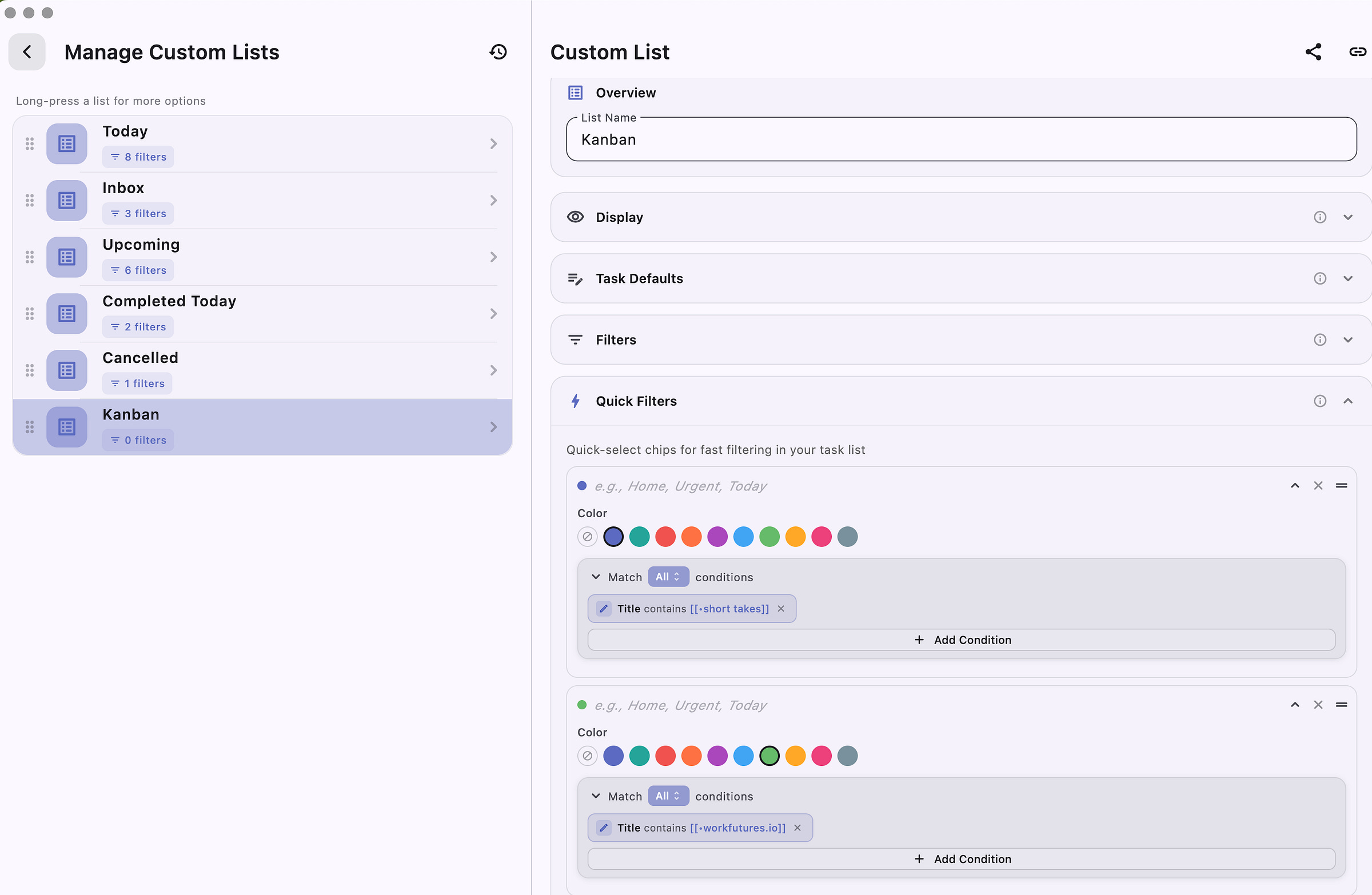Pick the orange color in second filter

tap(691, 756)
